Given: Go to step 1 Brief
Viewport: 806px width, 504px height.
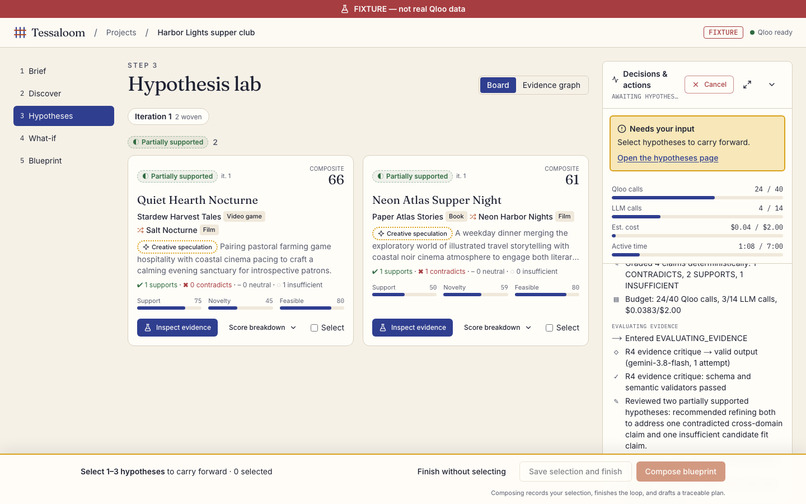Looking at the screenshot, I should click(x=64, y=71).
